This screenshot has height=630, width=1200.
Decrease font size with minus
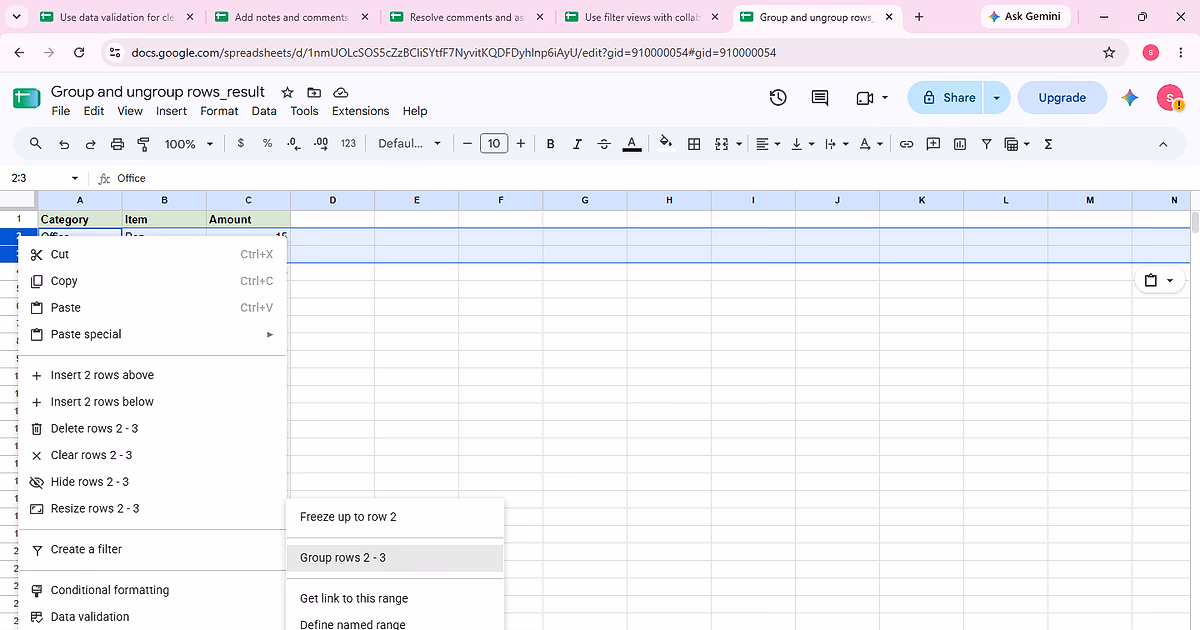(x=468, y=144)
